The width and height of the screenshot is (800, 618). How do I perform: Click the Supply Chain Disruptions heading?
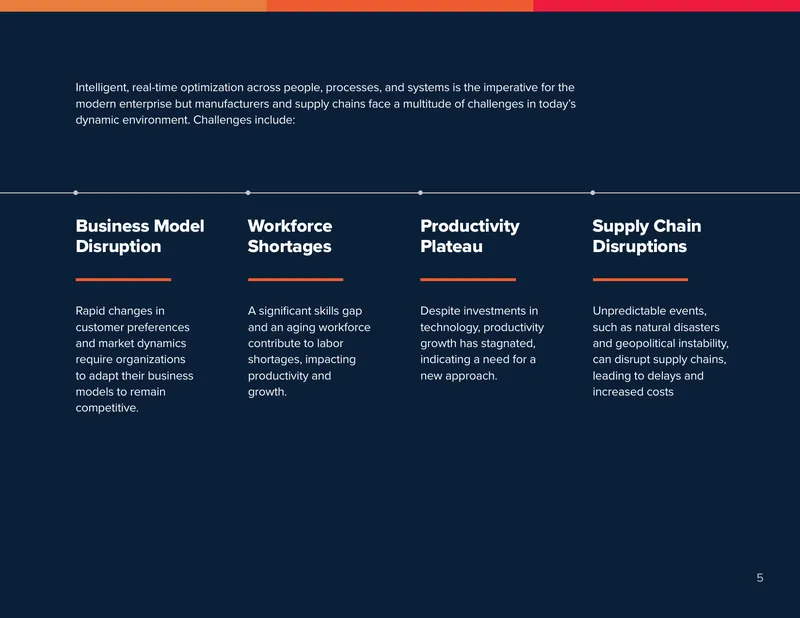point(646,236)
